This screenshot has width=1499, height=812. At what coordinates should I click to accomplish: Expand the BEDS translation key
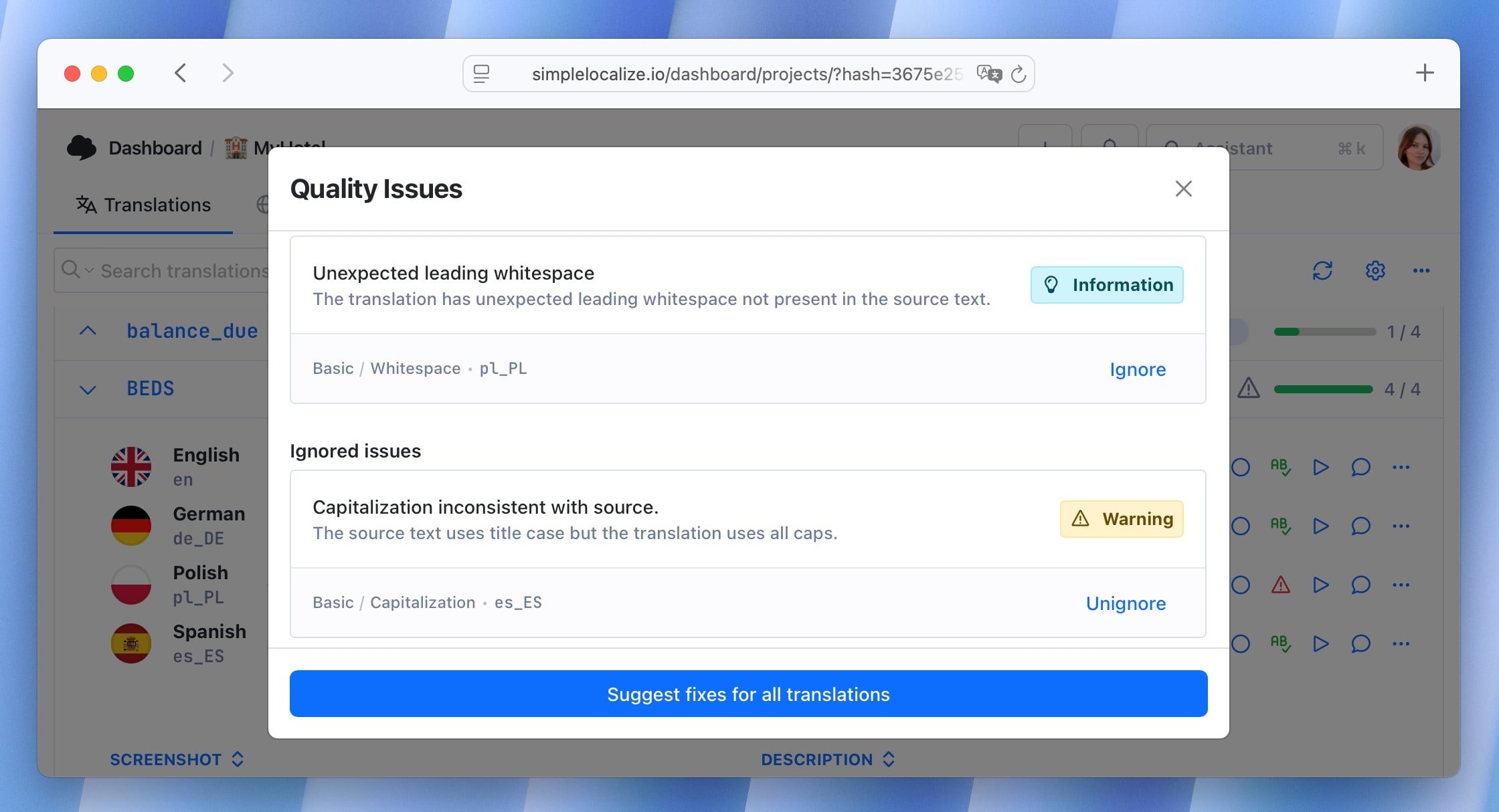[x=88, y=389]
